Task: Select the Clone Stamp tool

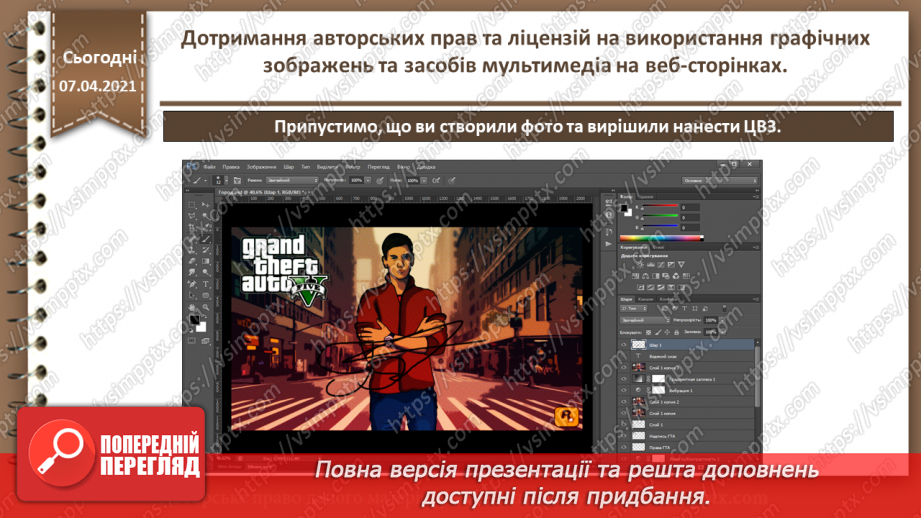Action: [191, 250]
